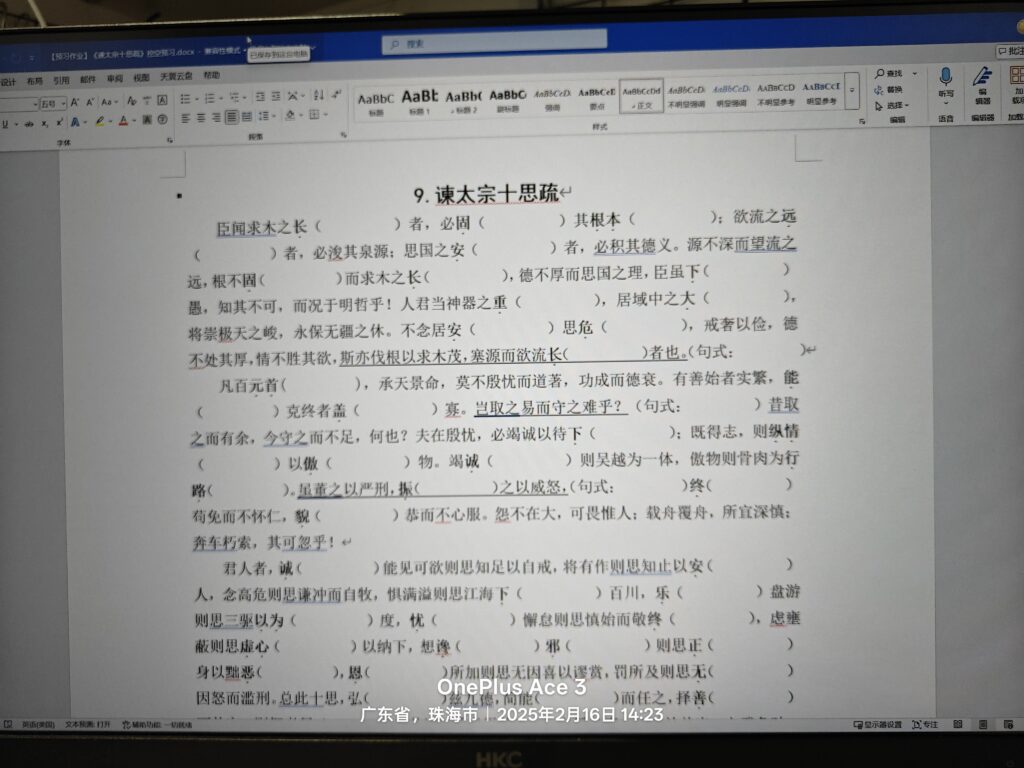Screen dimensions: 1024x768
Task: Apply the 标题 1 heading style
Action: click(x=419, y=102)
